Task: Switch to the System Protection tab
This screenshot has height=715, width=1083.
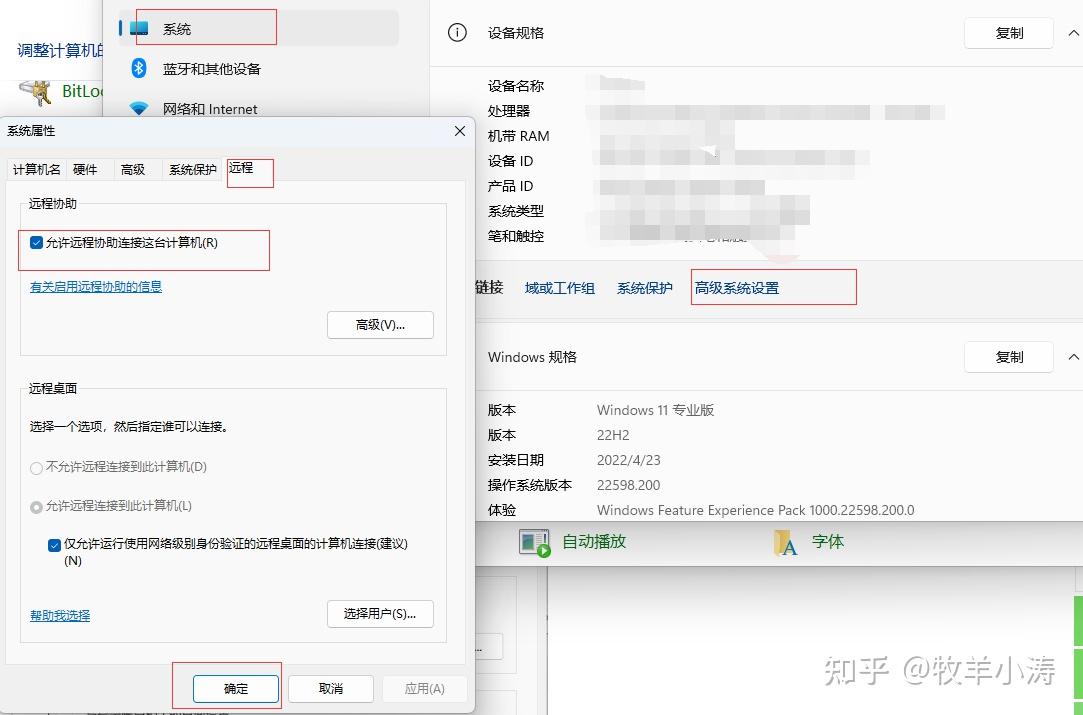Action: pyautogui.click(x=192, y=170)
